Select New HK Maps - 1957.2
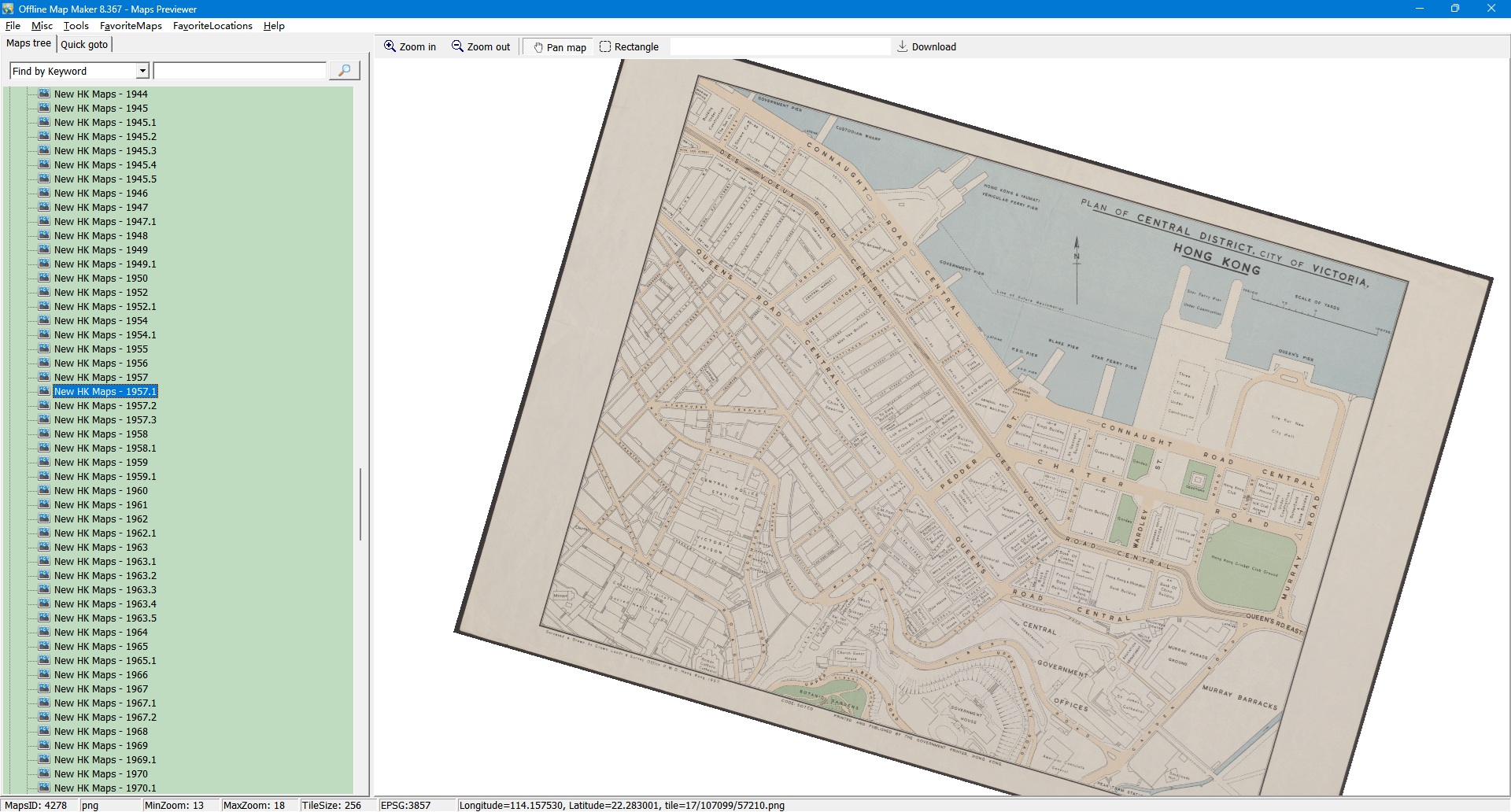1511x812 pixels. tap(105, 406)
